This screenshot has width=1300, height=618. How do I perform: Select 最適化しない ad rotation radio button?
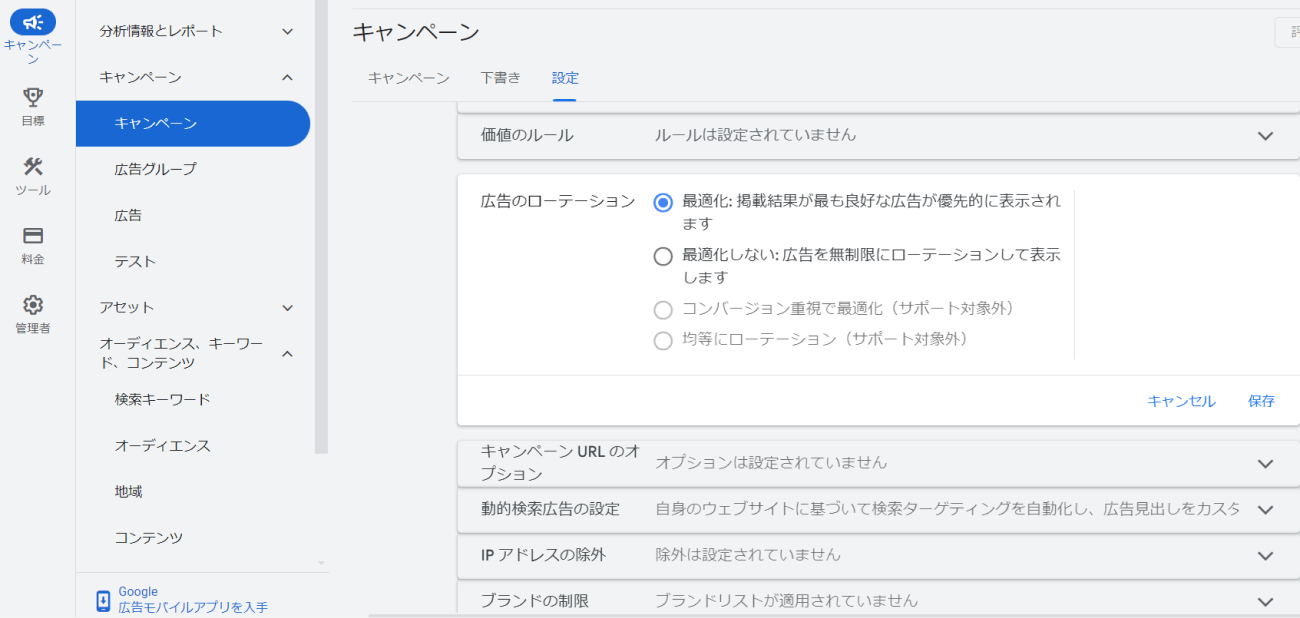click(663, 257)
